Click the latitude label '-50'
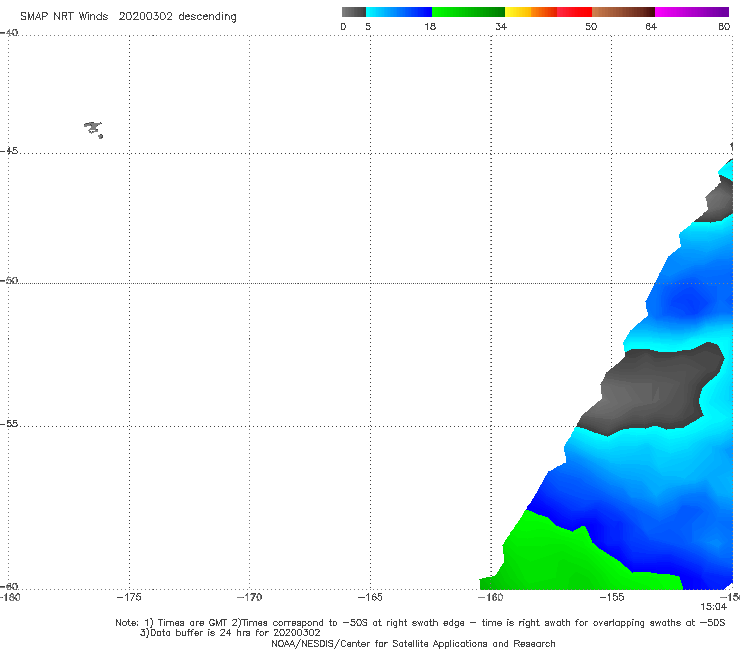The image size is (740, 650). pos(9,281)
